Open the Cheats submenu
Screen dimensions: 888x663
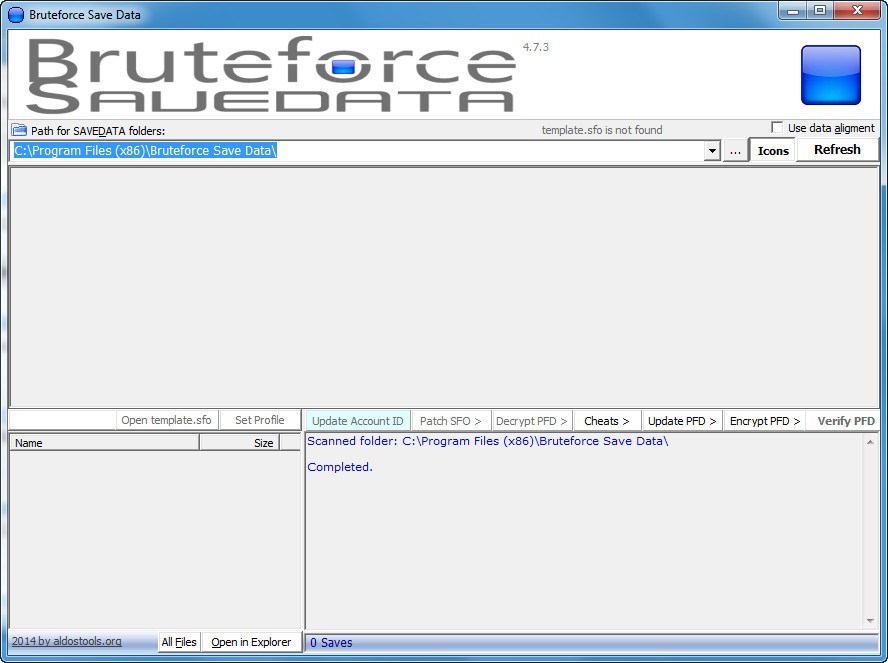[x=606, y=421]
